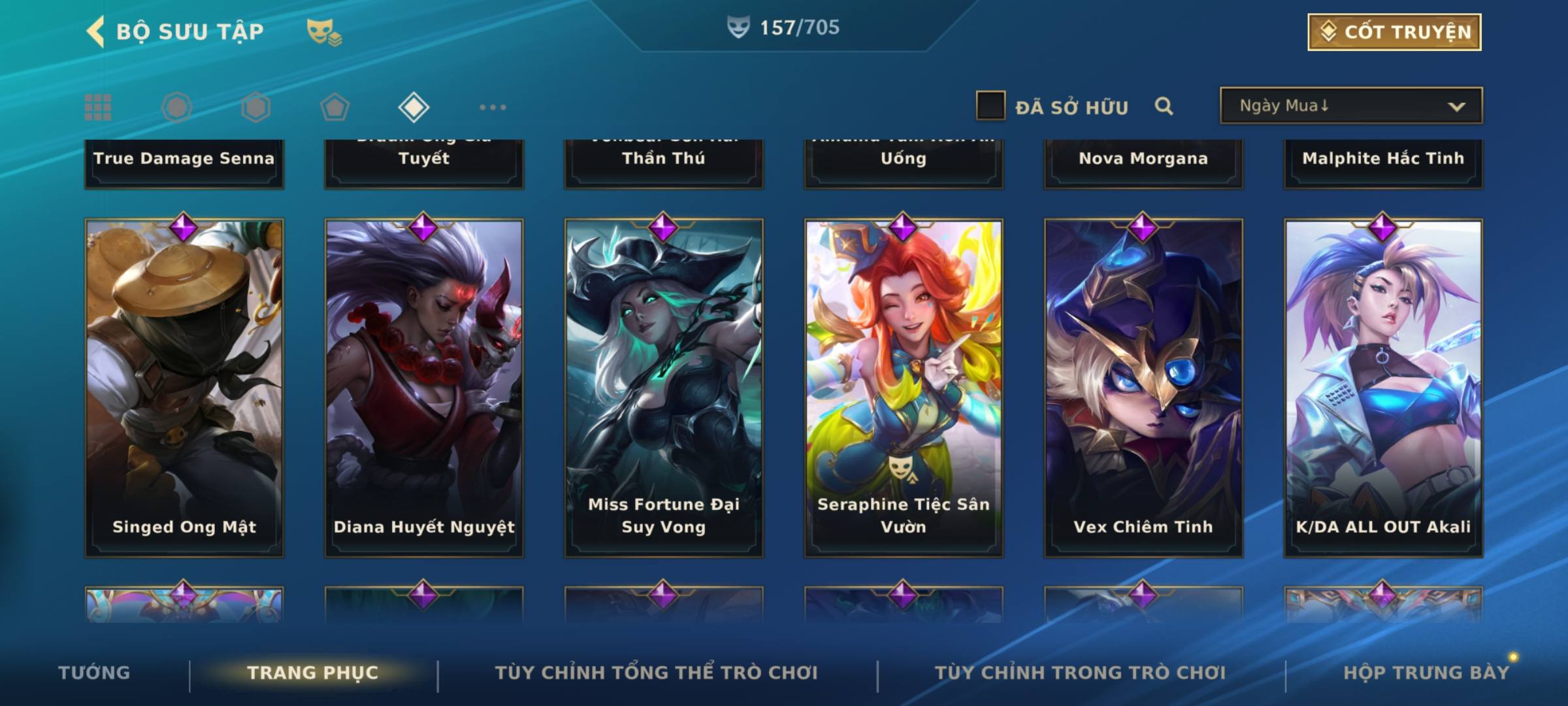
Task: Switch to the Tướng tab
Action: click(94, 672)
